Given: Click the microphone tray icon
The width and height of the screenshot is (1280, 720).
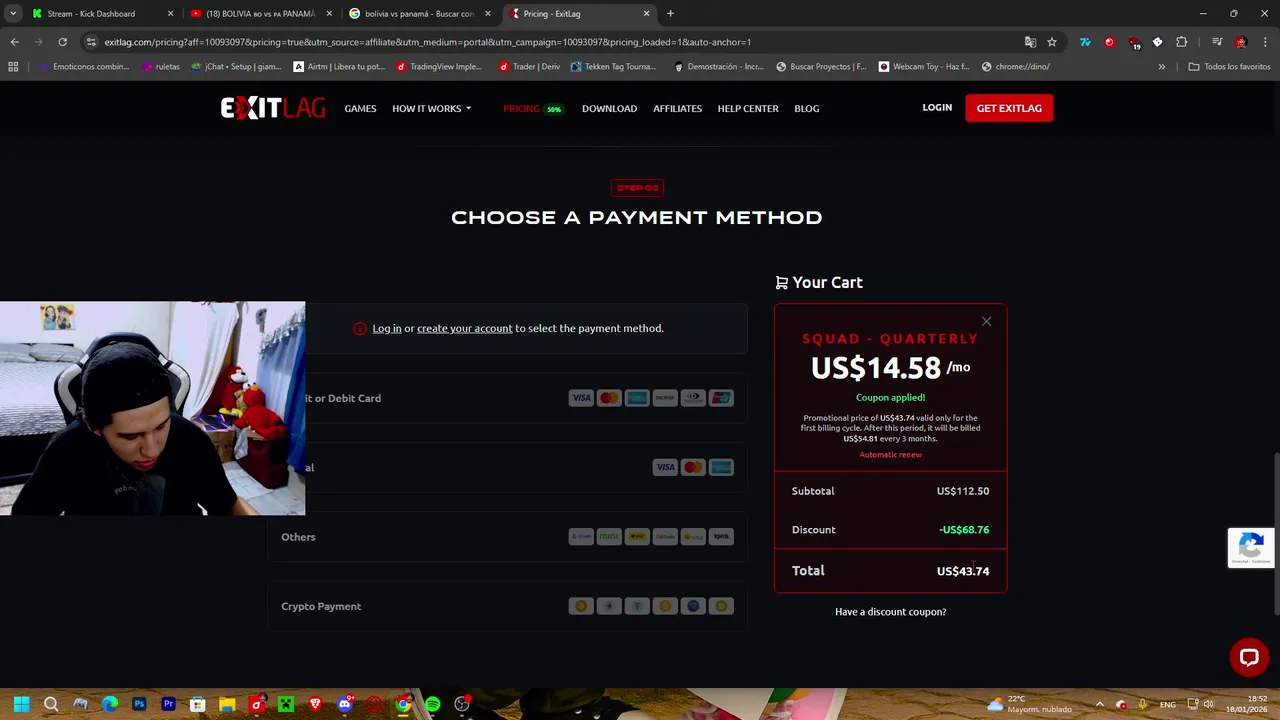Looking at the screenshot, I should pos(1142,704).
